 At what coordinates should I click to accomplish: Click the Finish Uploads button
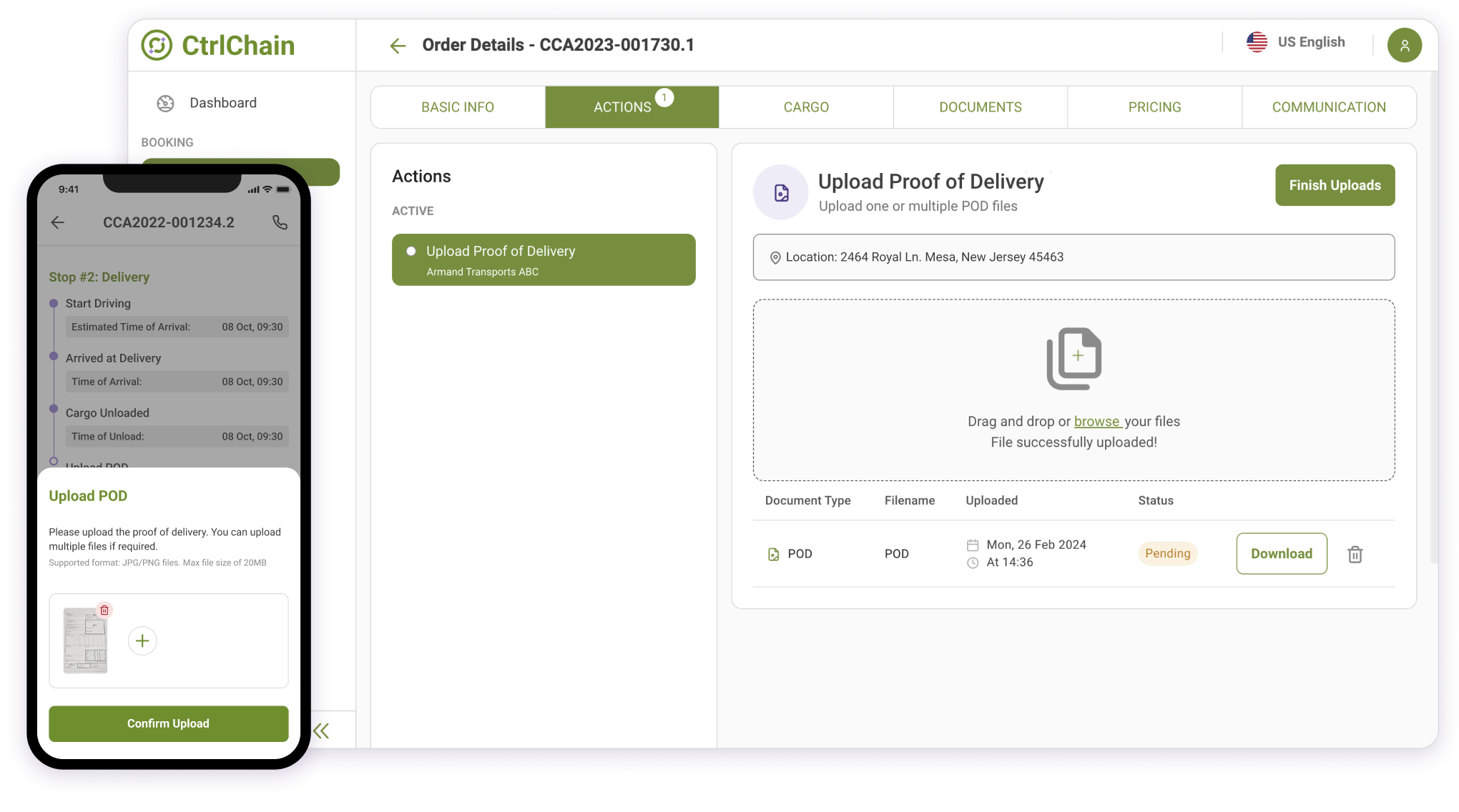1335,185
